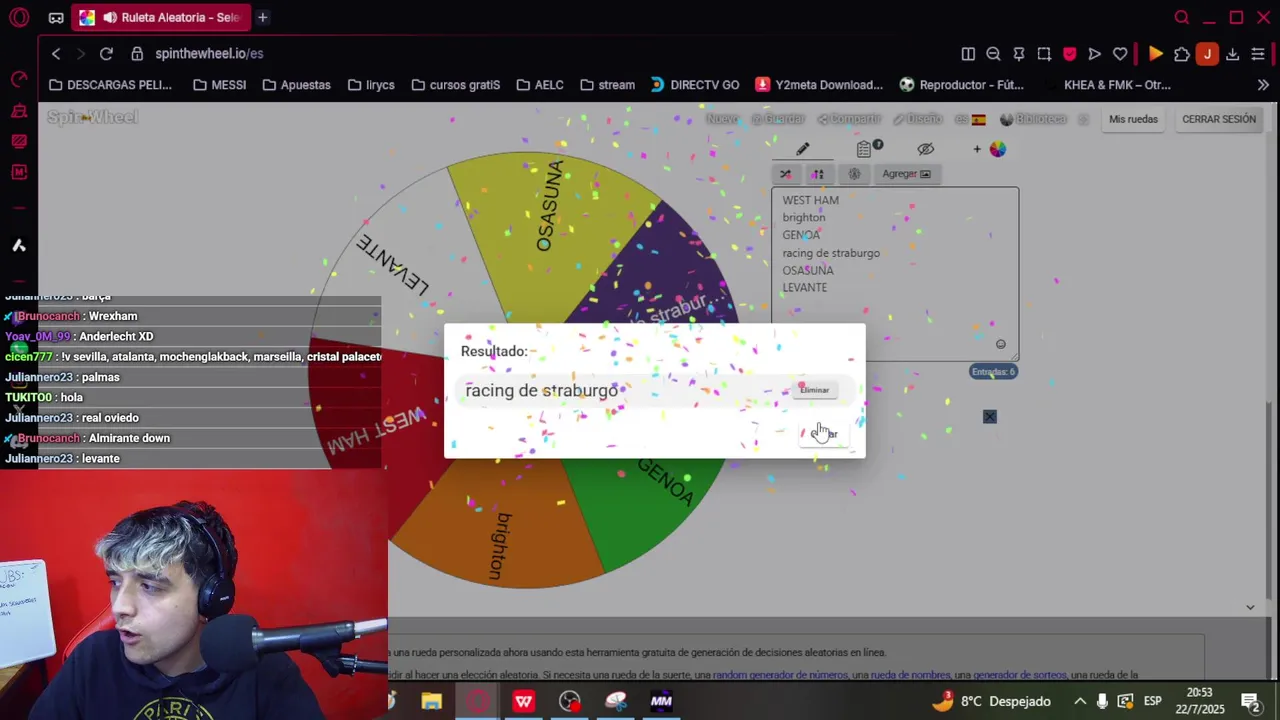Open the extensions cube icon

[x=1182, y=54]
